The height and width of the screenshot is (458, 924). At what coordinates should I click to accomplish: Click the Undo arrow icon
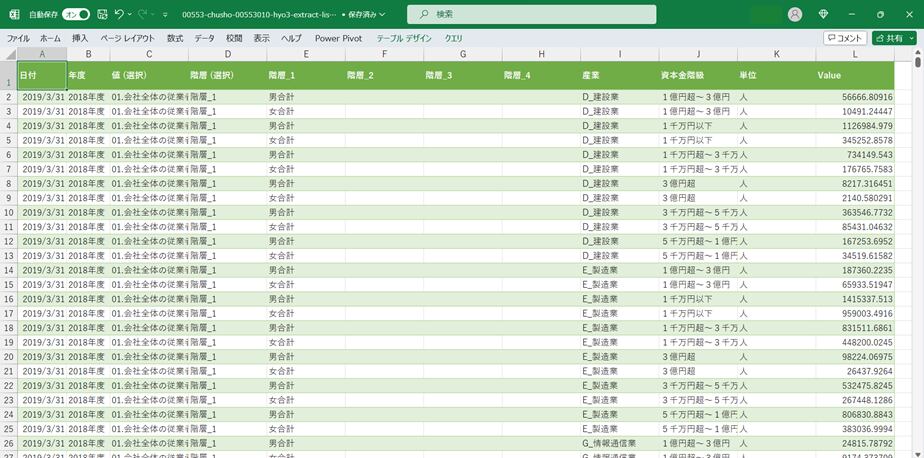pyautogui.click(x=119, y=15)
